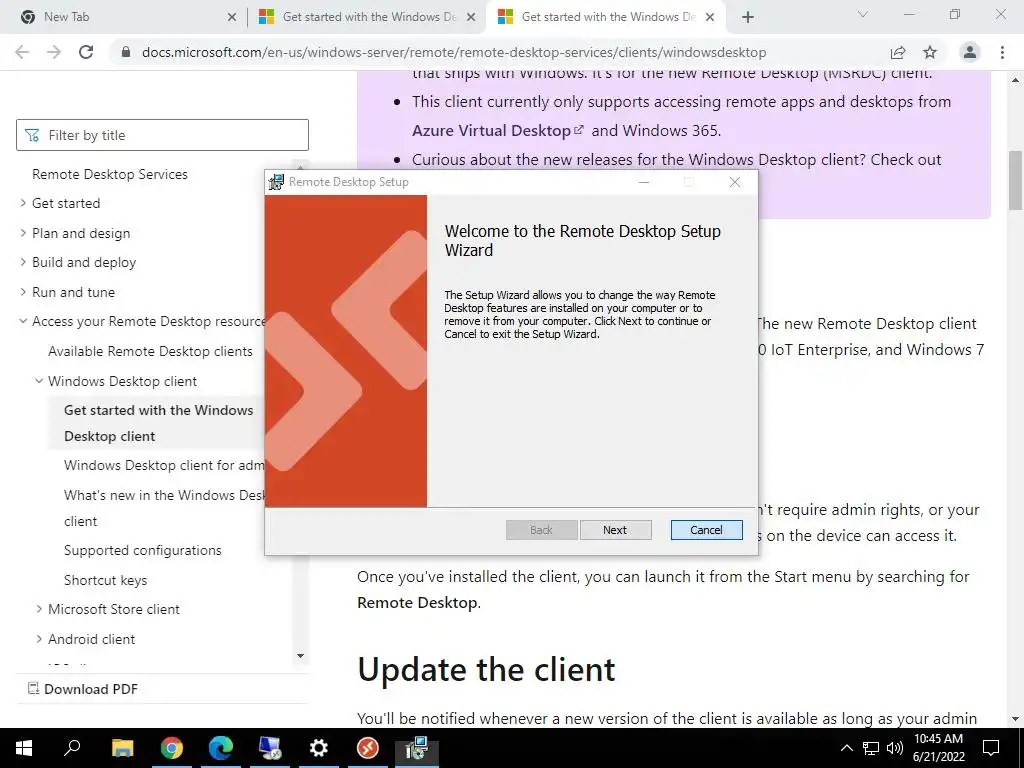
Task: Close the New Tab tab
Action: coord(232,17)
